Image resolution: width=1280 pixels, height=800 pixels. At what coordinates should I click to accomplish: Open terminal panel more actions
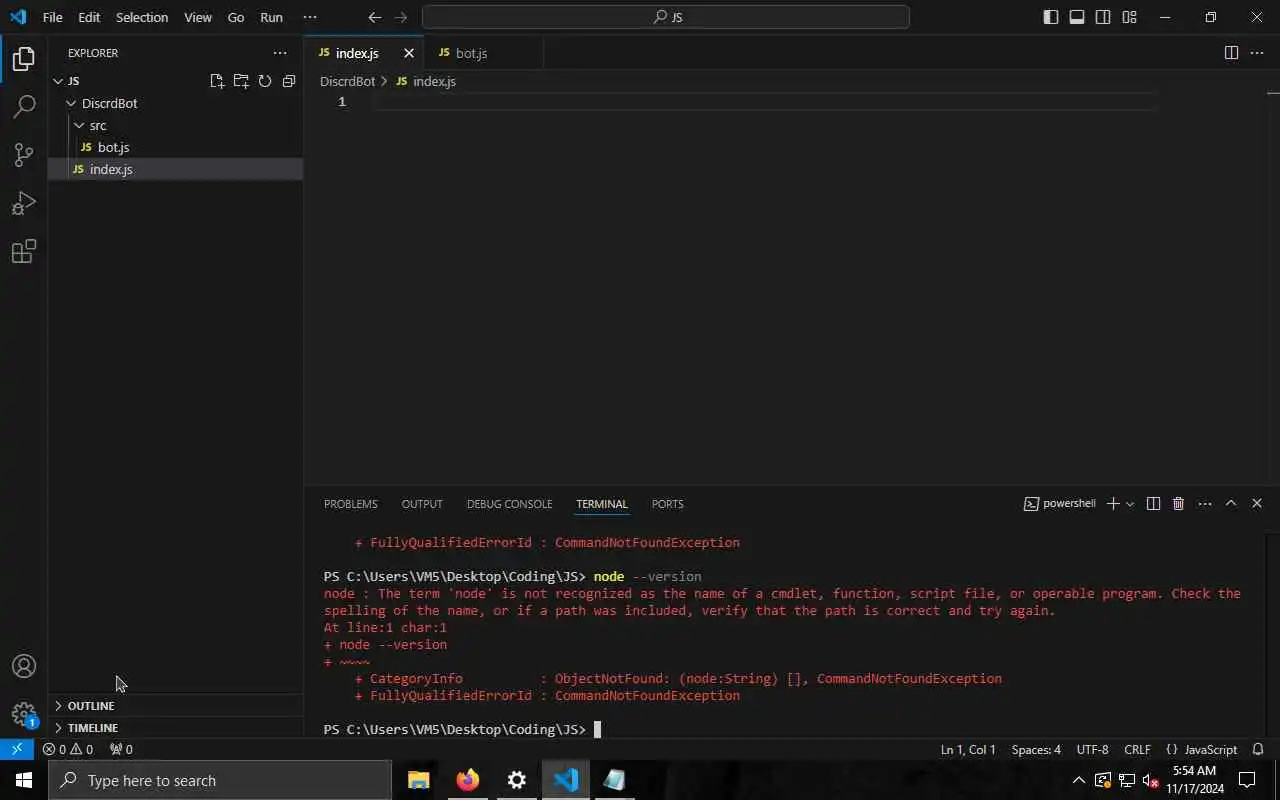[x=1205, y=504]
